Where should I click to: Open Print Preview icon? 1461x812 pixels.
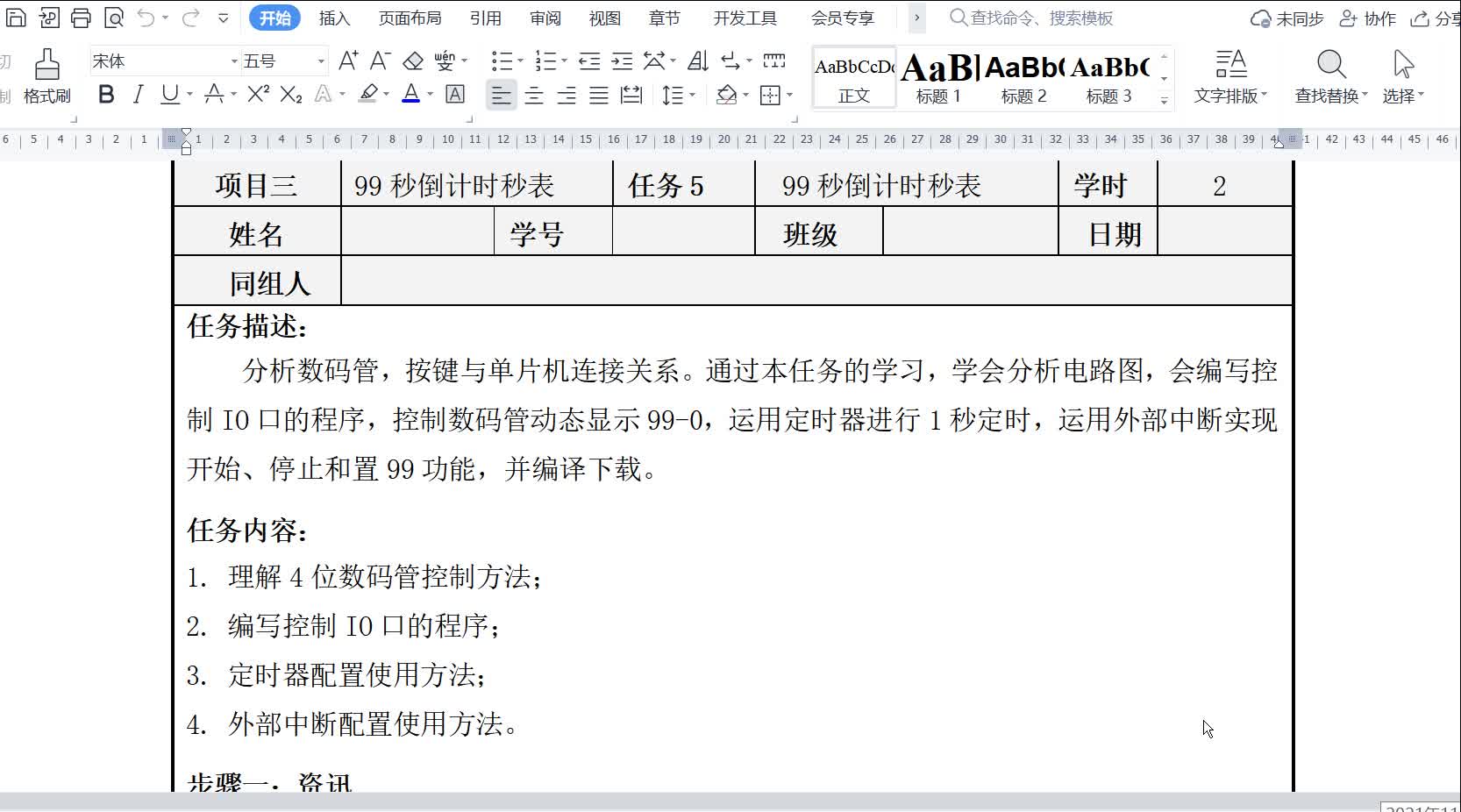point(113,18)
